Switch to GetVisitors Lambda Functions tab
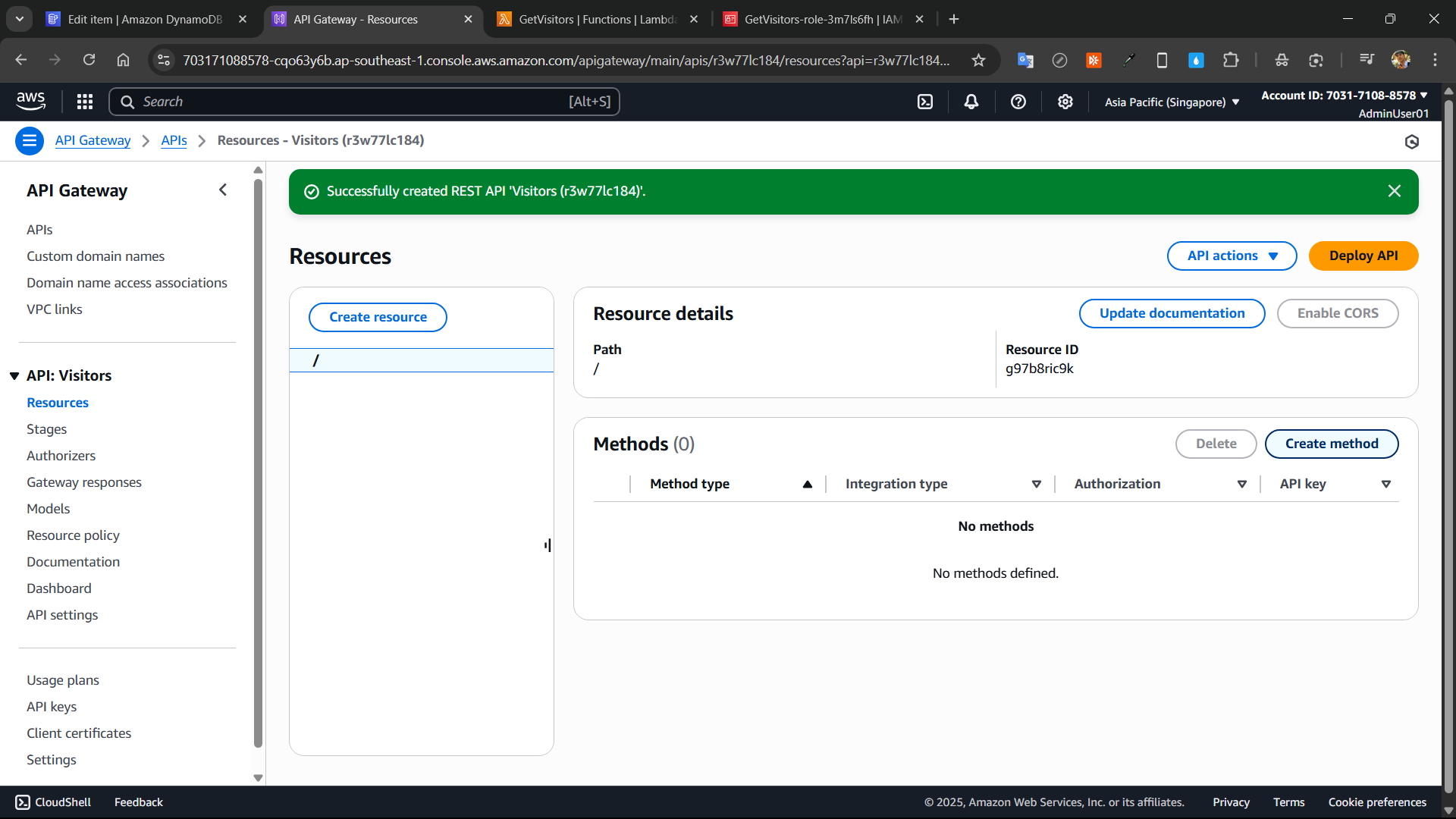The height and width of the screenshot is (819, 1456). coord(597,20)
